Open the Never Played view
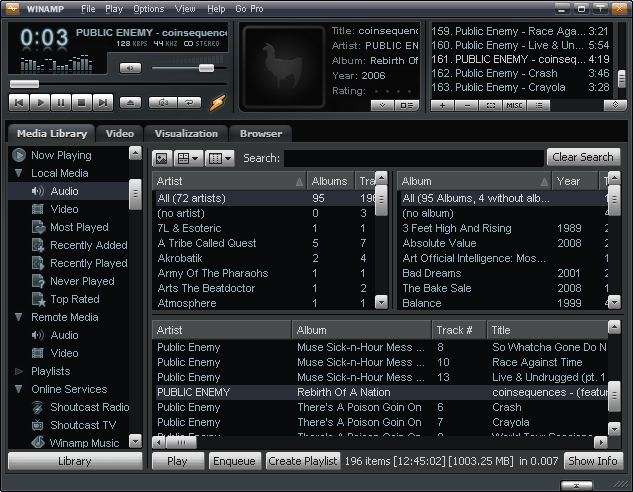Screen dimensions: 633x492 (82, 281)
